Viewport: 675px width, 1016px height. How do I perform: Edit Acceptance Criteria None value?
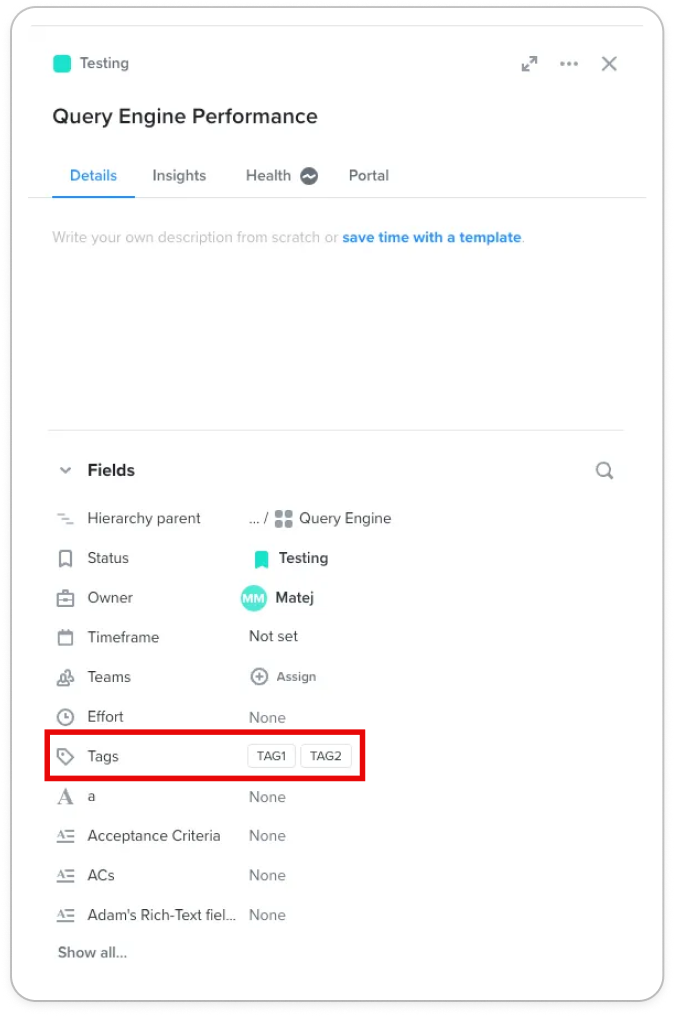(267, 836)
